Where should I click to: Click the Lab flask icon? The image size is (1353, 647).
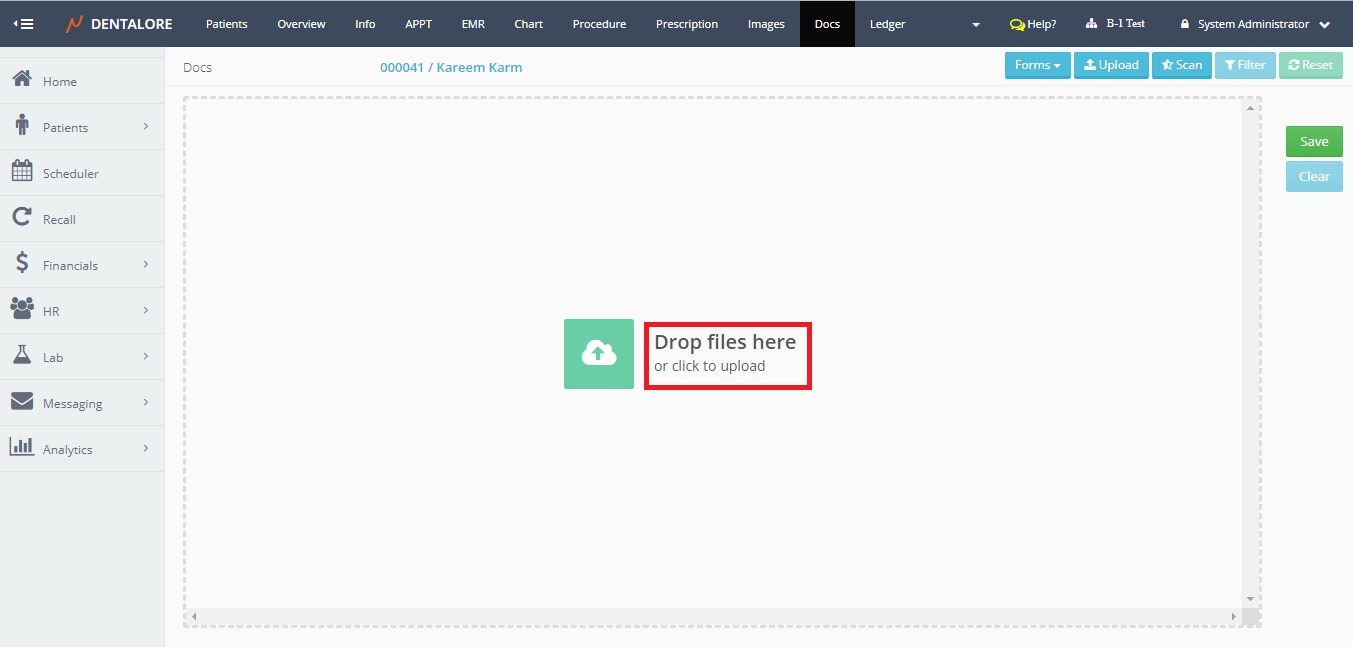pyautogui.click(x=22, y=356)
